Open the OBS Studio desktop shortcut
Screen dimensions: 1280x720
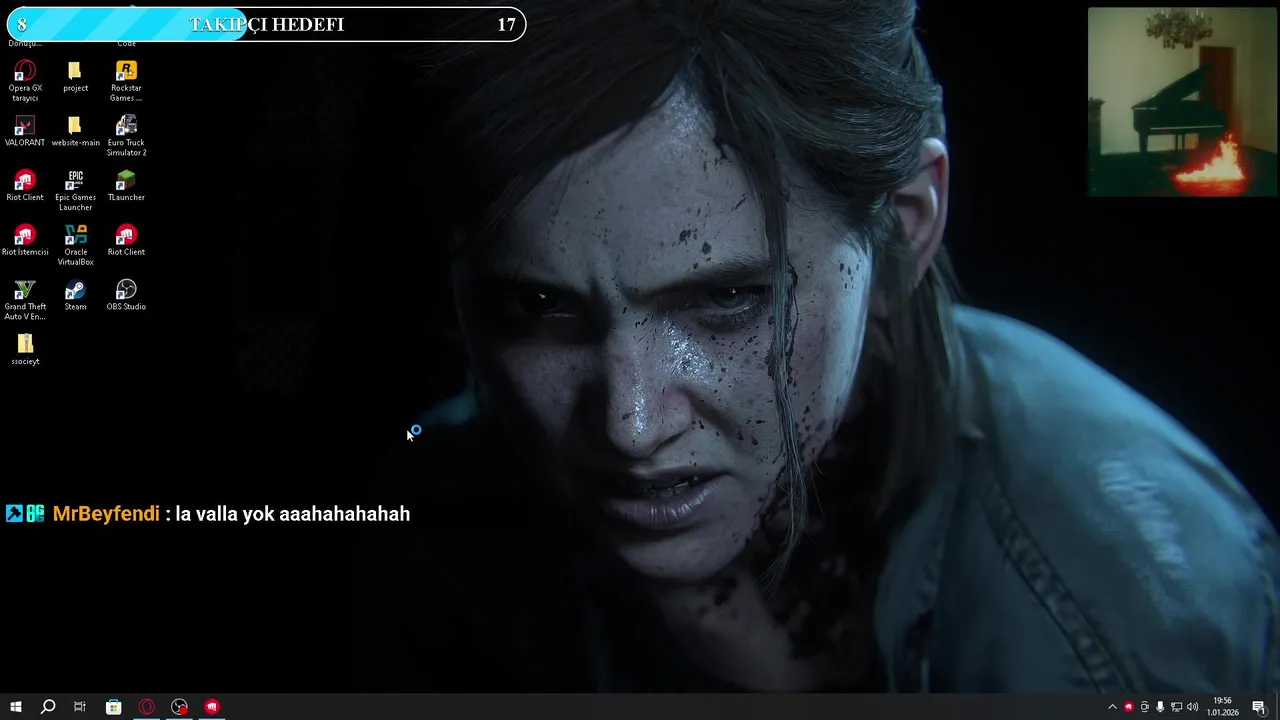[x=126, y=296]
